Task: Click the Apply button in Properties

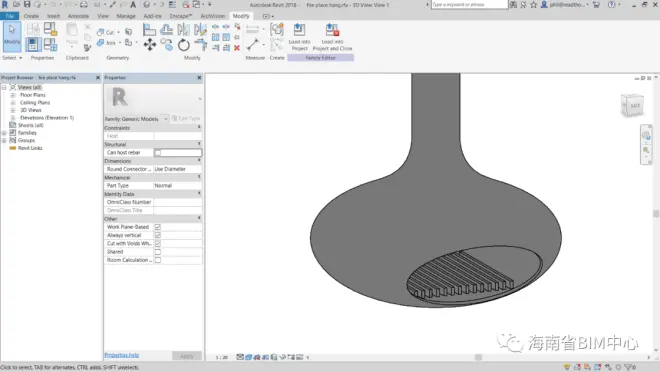Action: (x=187, y=356)
